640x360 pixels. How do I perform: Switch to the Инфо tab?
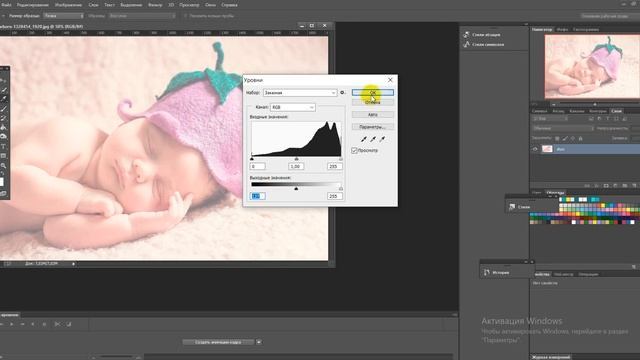(x=562, y=29)
